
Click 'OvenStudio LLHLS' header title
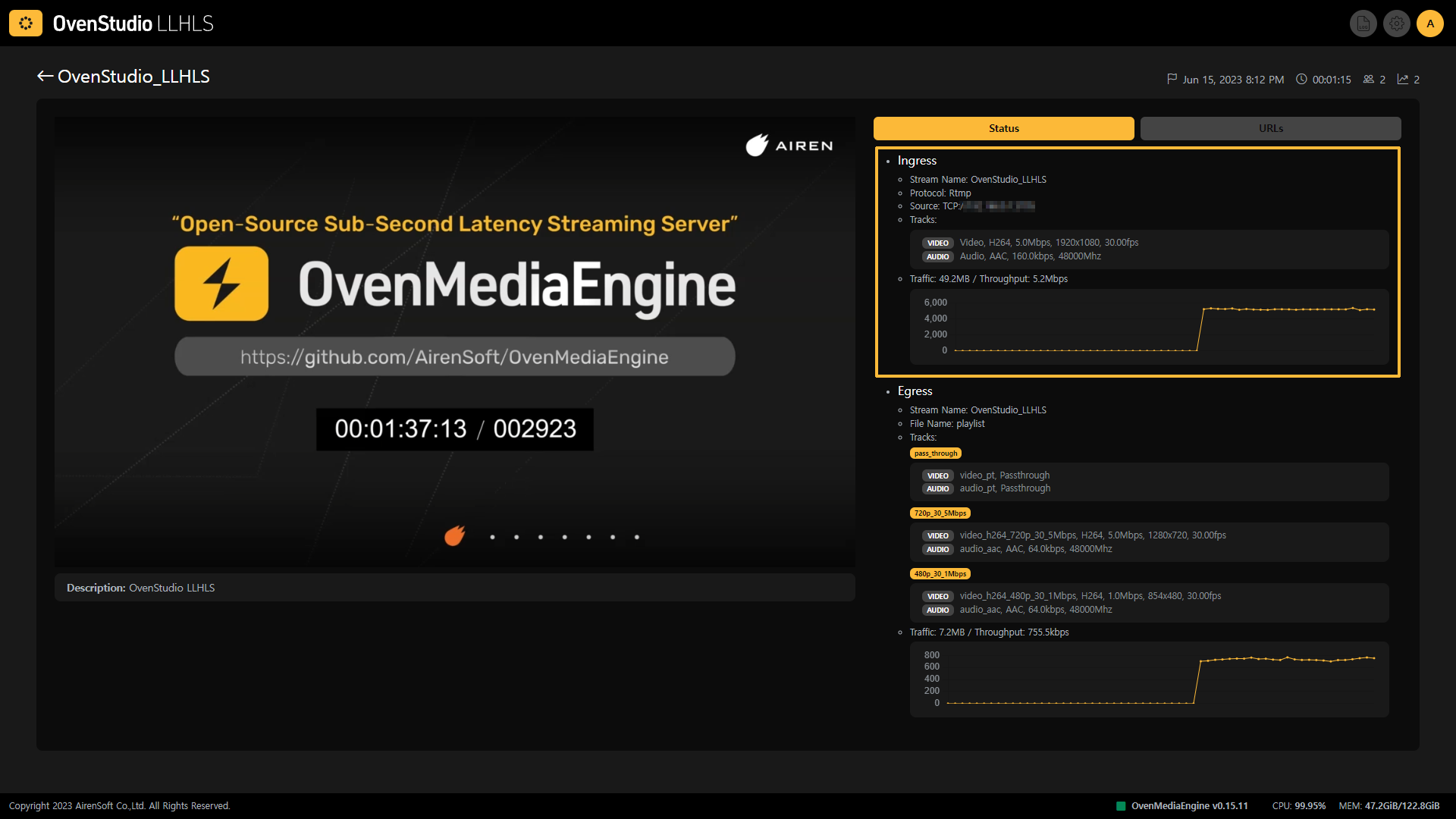pos(133,24)
